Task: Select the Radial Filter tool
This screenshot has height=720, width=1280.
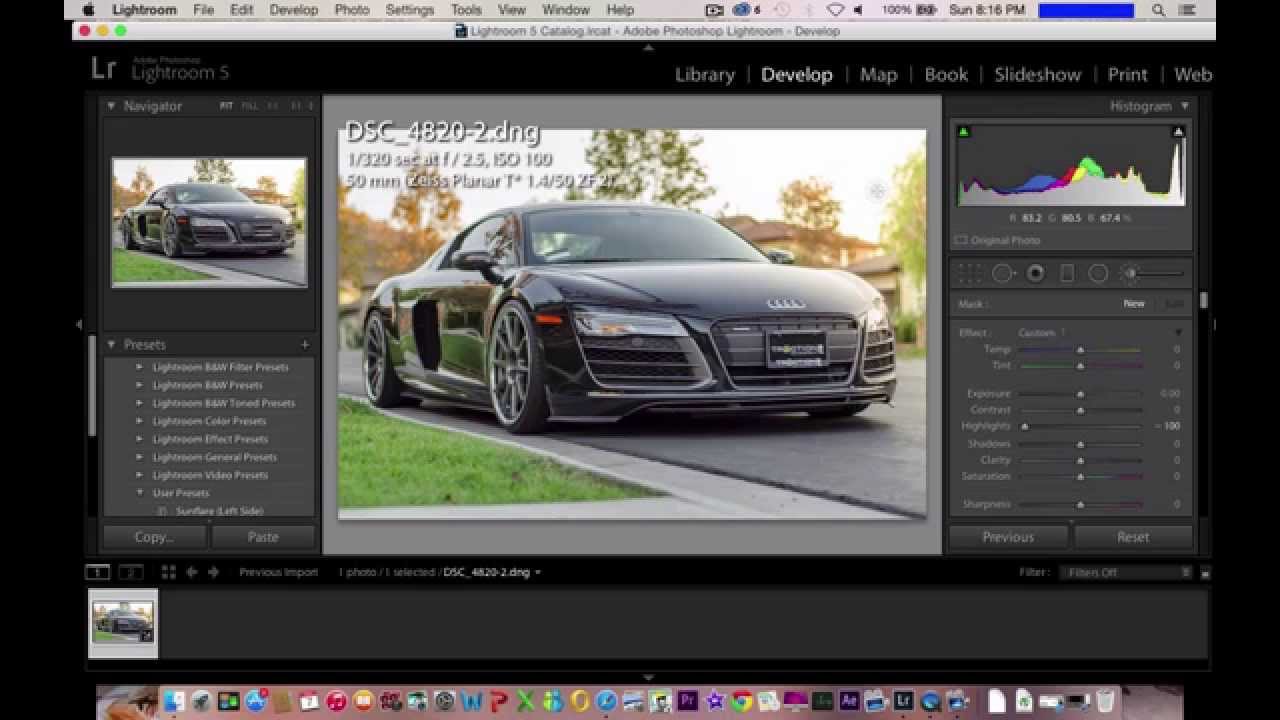Action: [x=1098, y=273]
